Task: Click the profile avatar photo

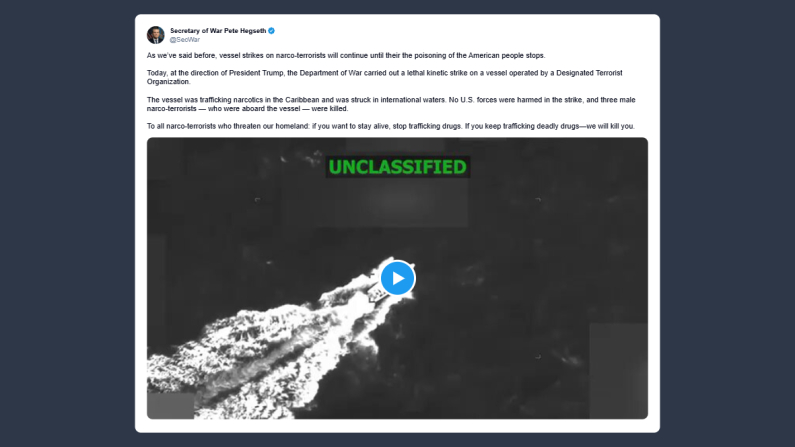Action: pyautogui.click(x=156, y=35)
